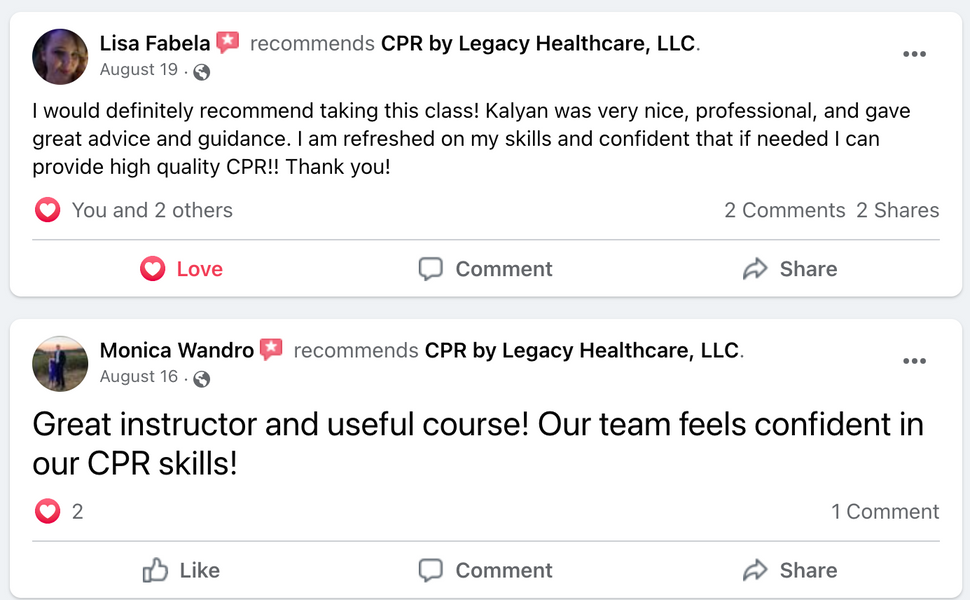Click the heart reaction icon on Lisa's post
The height and width of the screenshot is (600, 970).
47,210
